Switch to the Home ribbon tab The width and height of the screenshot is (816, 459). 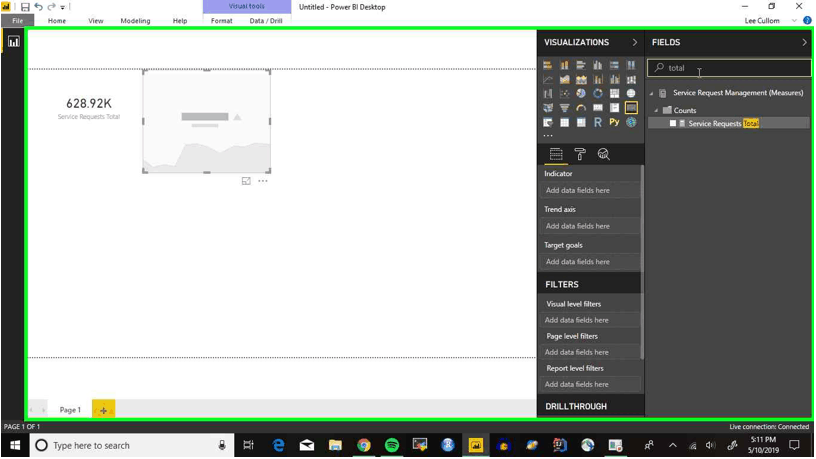point(57,21)
